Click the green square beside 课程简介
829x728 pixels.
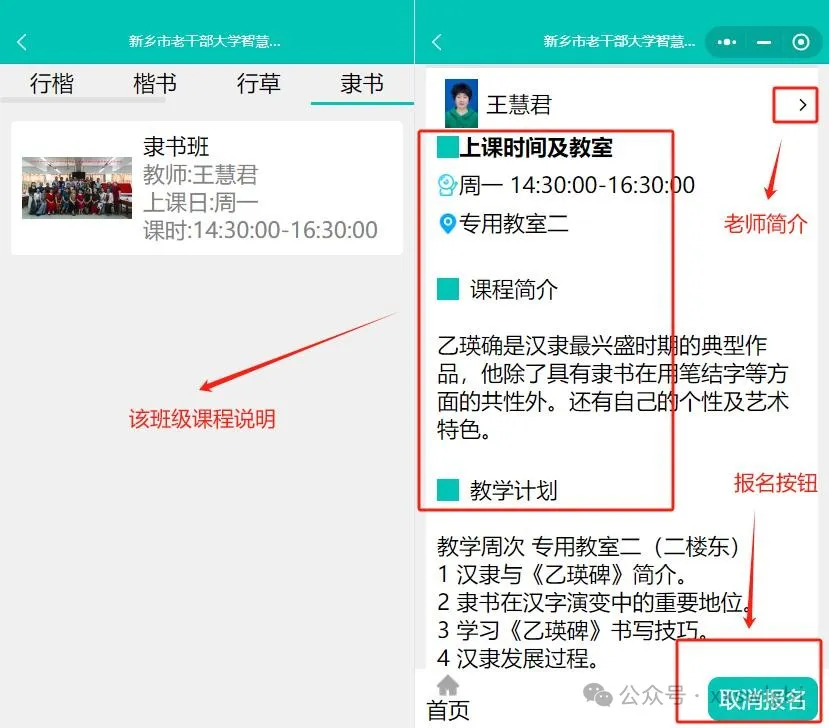[x=448, y=290]
